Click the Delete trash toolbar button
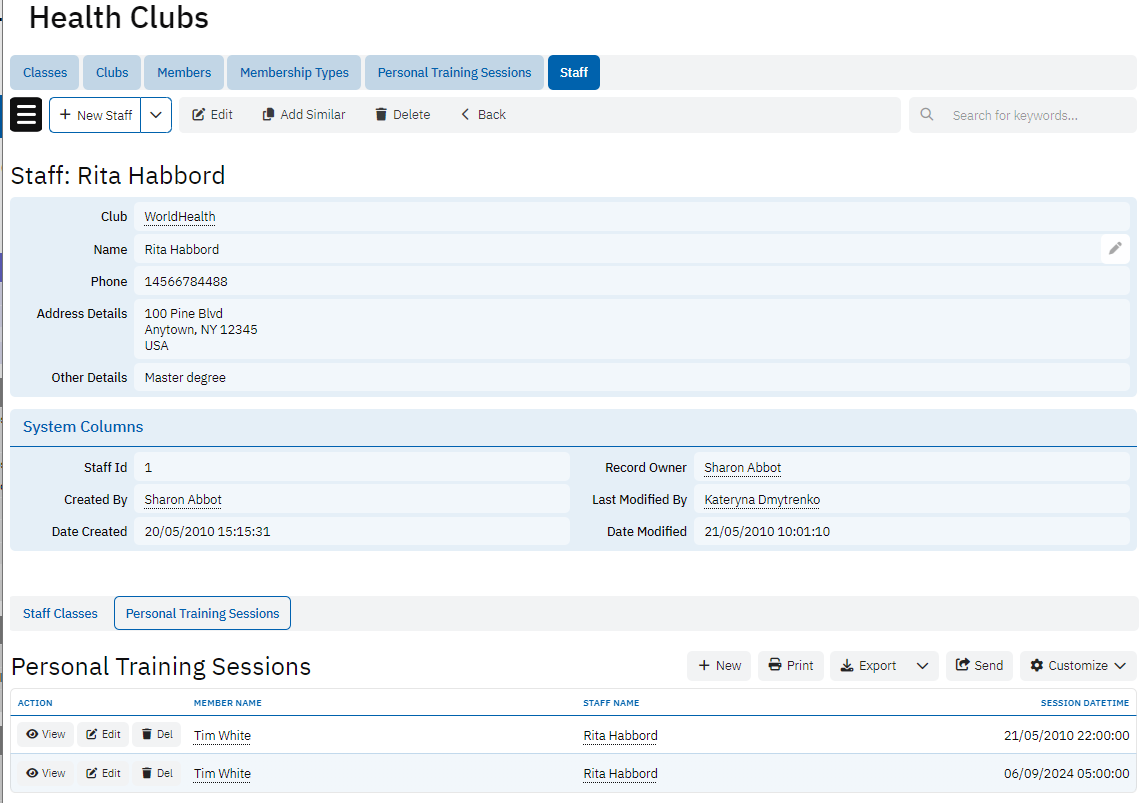 402,115
